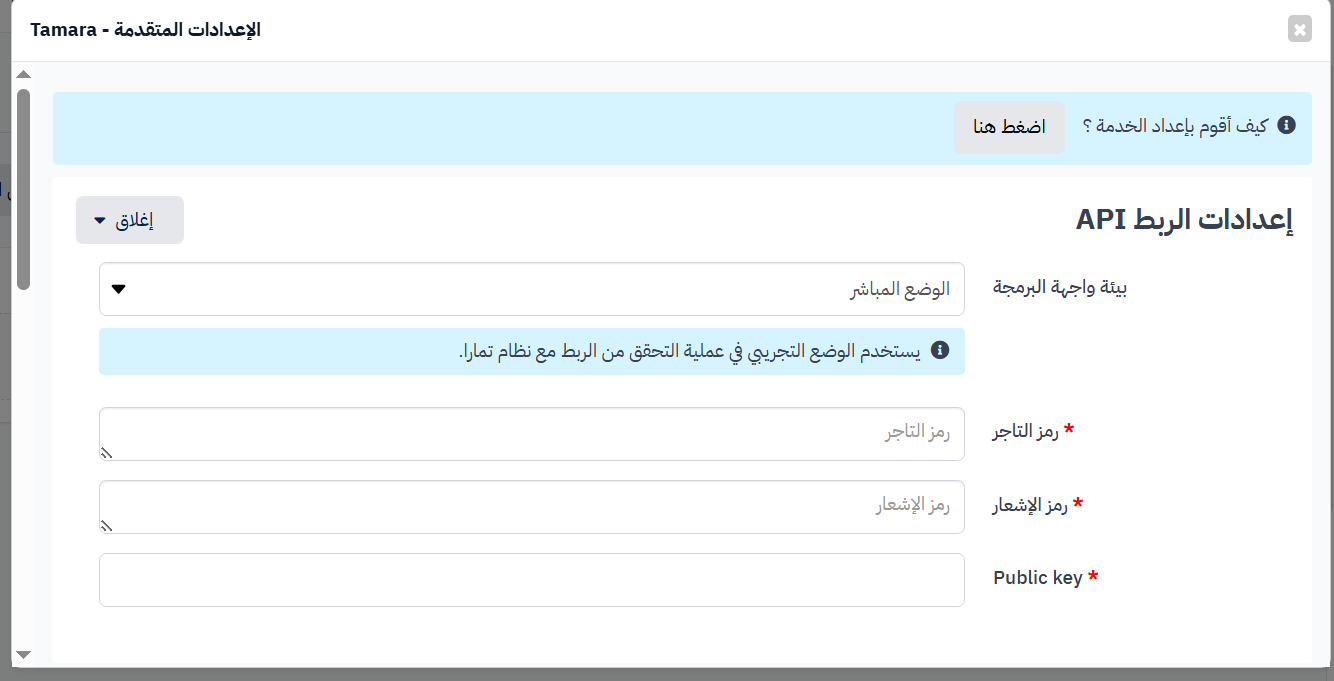The width and height of the screenshot is (1334, 681).
Task: Collapse the API section using إغلاق
Action: pos(130,220)
